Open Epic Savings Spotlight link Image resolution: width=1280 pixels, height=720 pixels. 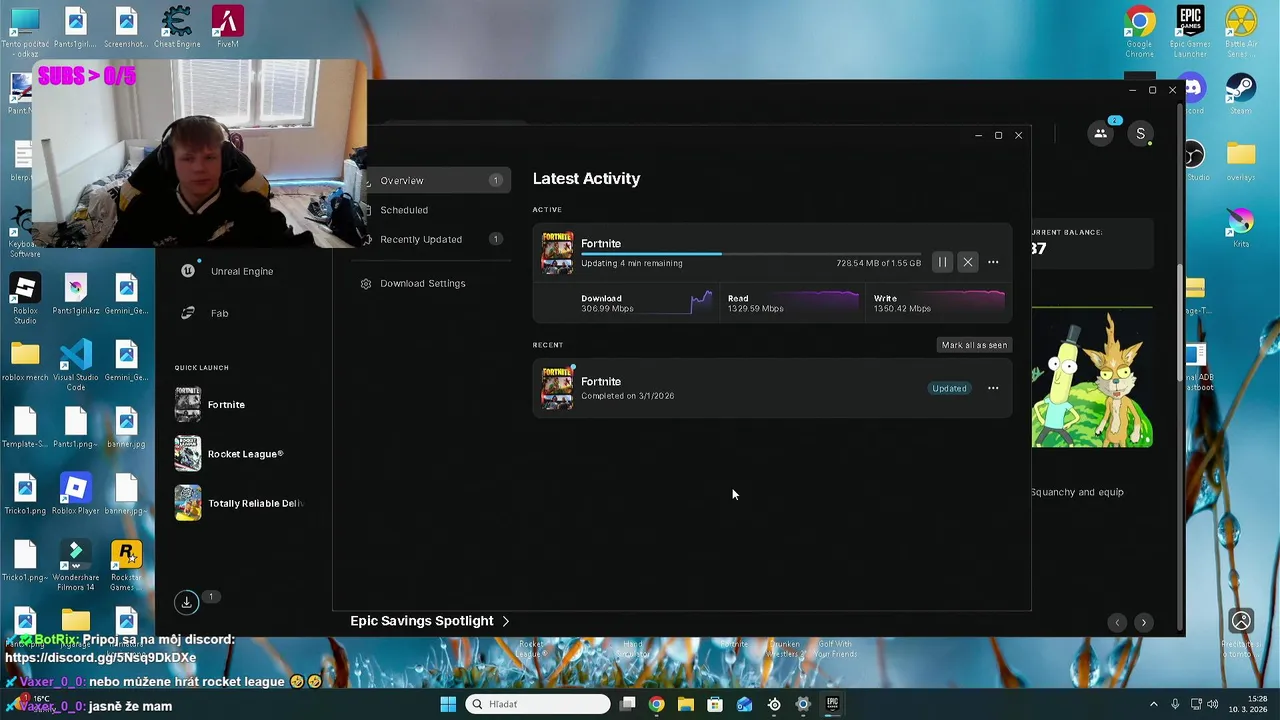point(430,621)
